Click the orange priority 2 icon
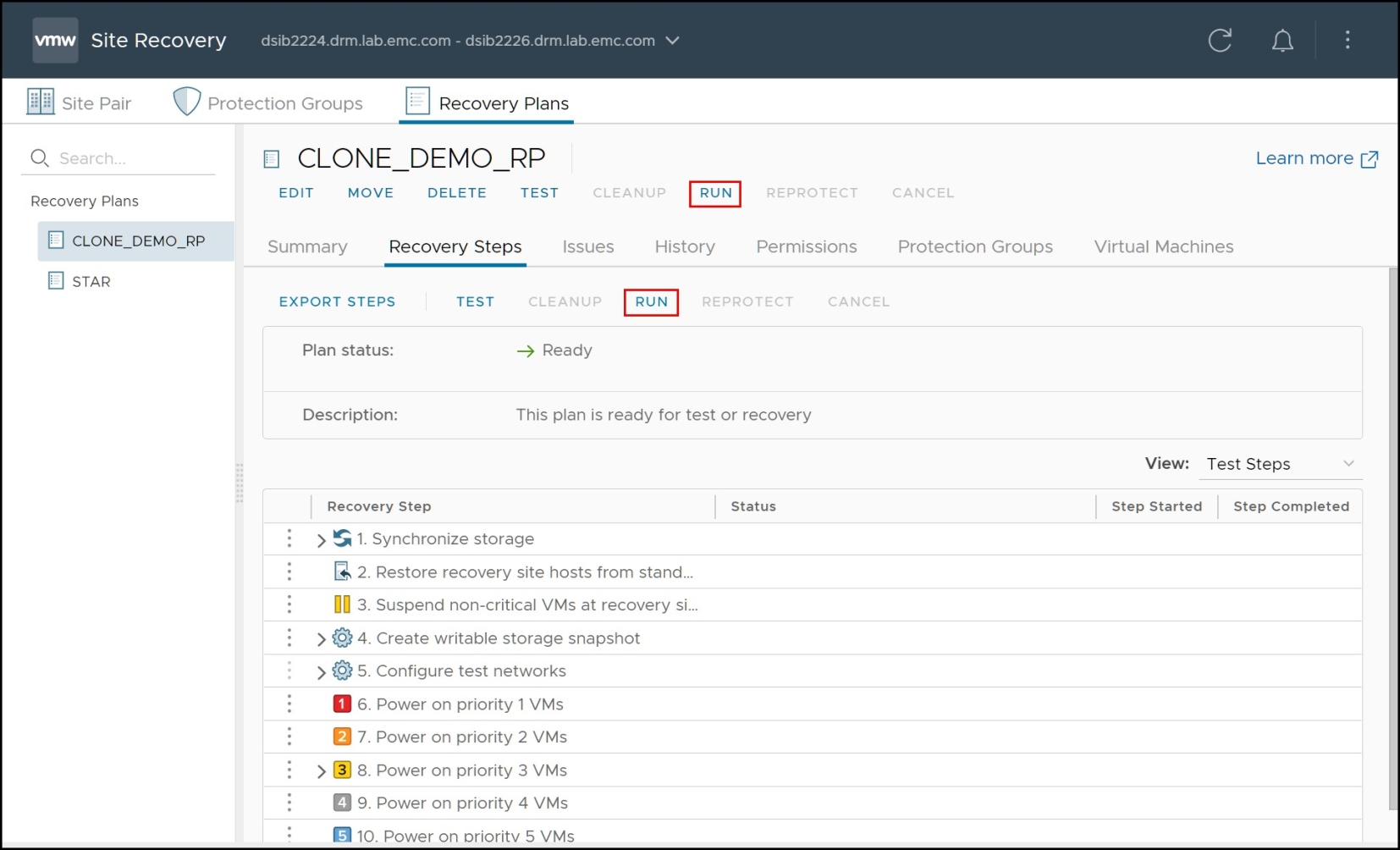The image size is (1400, 850). pos(342,737)
